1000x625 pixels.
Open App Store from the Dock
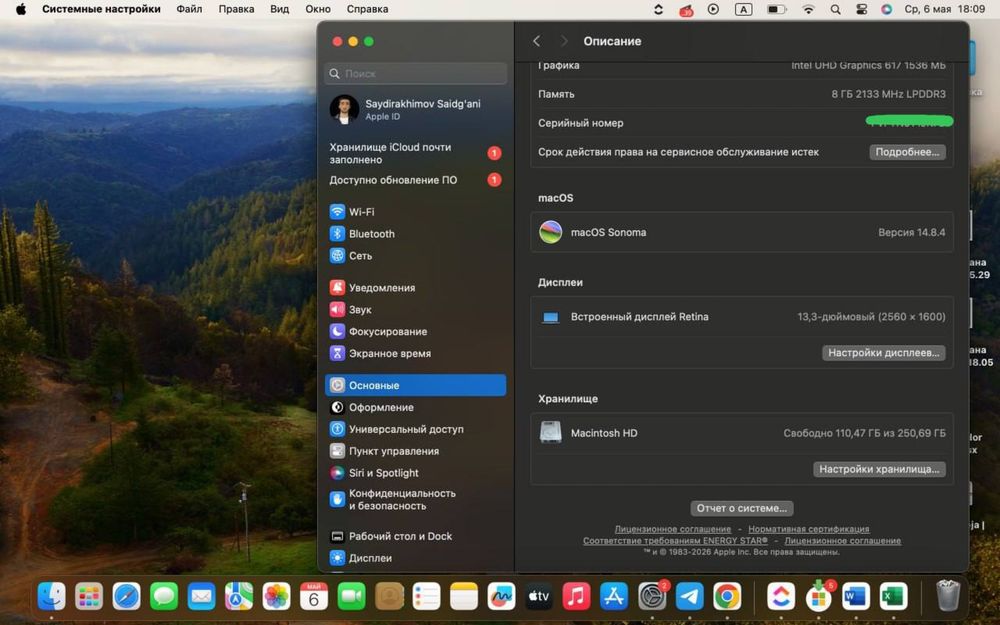pos(614,597)
